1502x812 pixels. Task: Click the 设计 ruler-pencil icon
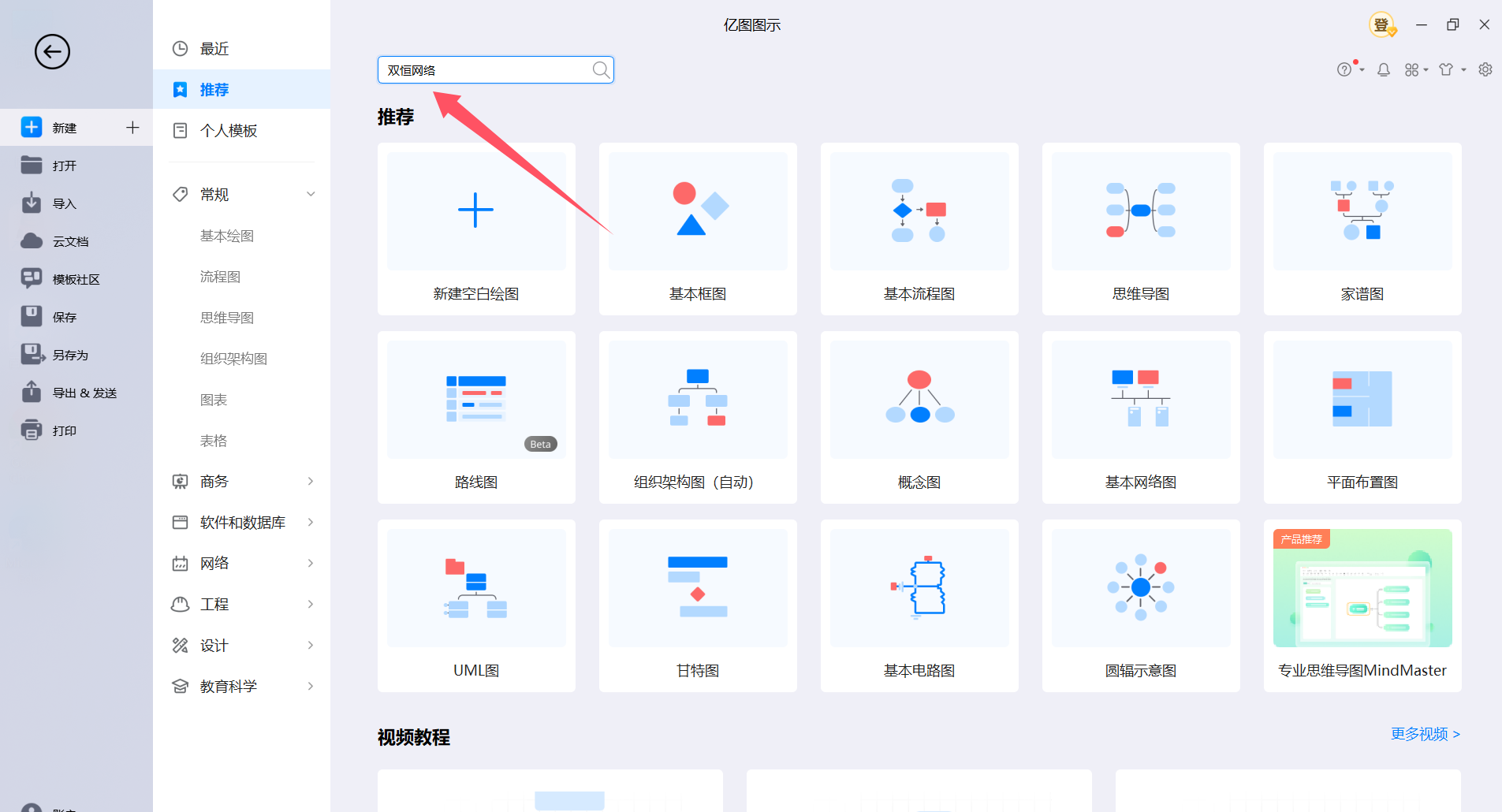point(180,645)
